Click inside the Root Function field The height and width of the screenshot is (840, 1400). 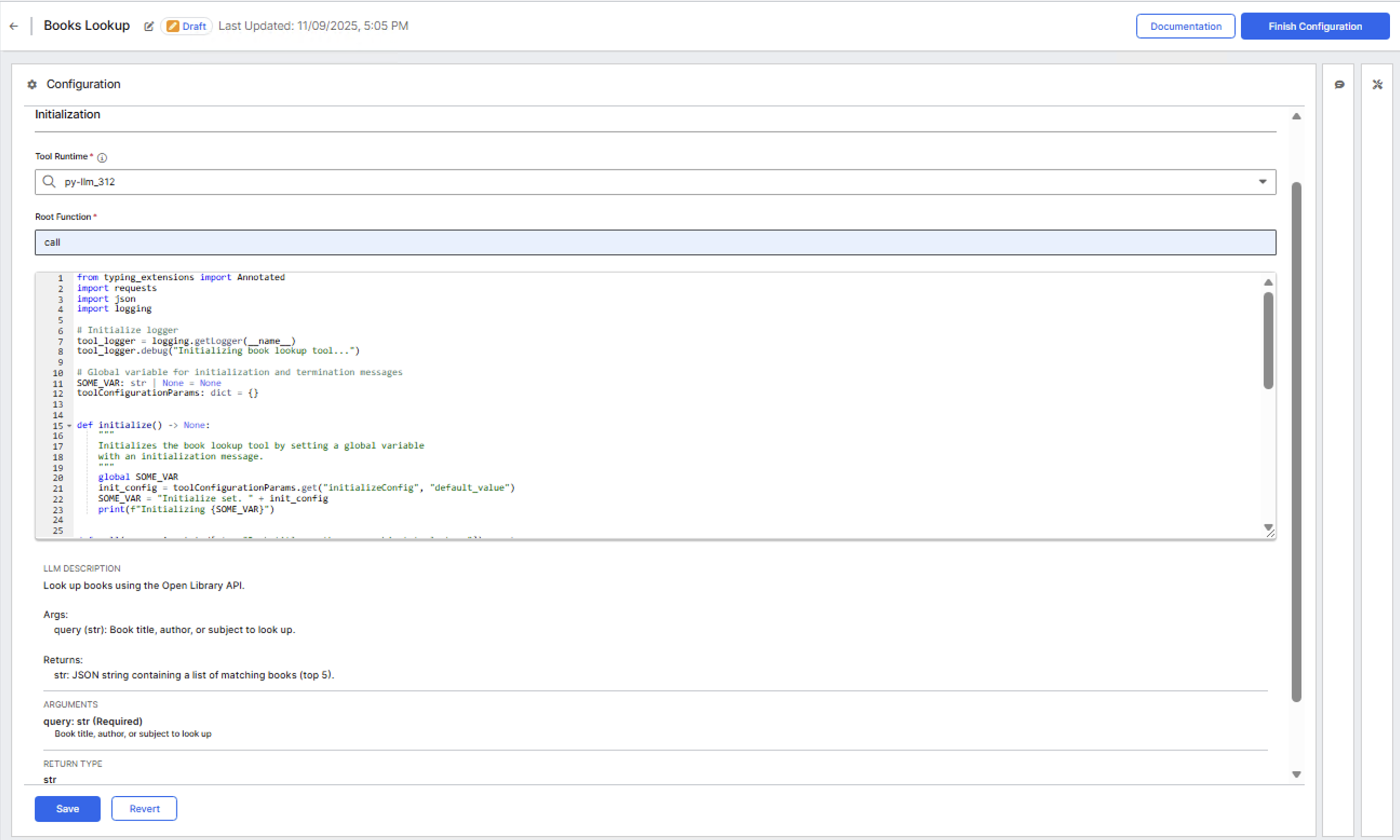pyautogui.click(x=655, y=242)
